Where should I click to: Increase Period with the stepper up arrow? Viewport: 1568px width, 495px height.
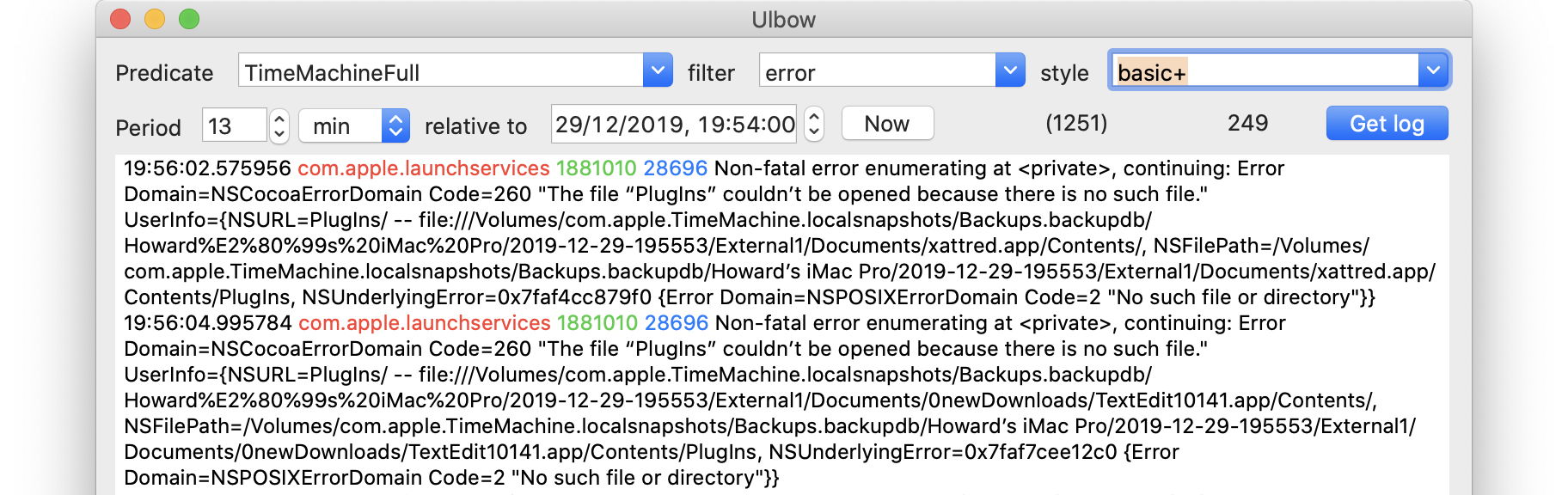[279, 118]
